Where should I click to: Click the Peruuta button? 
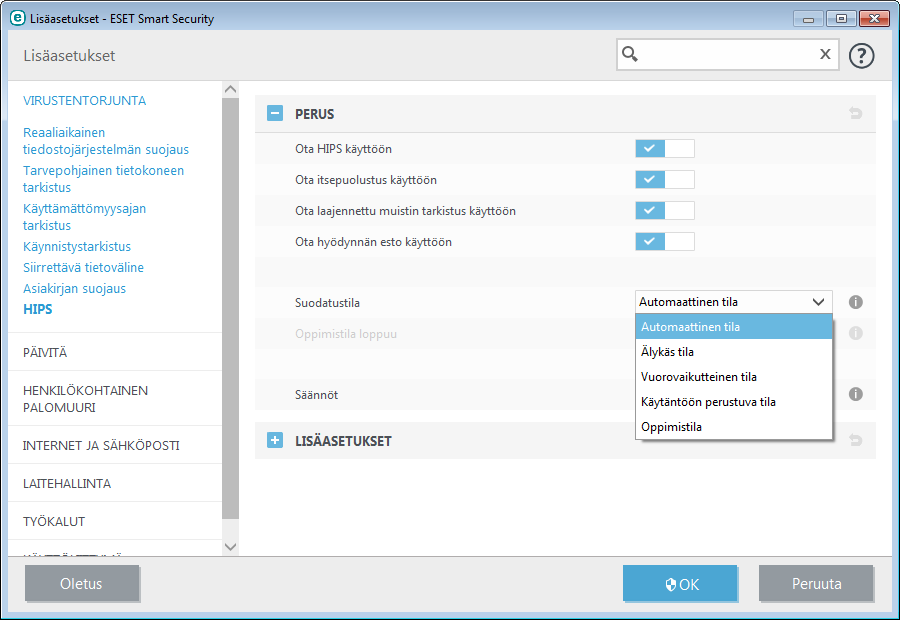(x=816, y=583)
